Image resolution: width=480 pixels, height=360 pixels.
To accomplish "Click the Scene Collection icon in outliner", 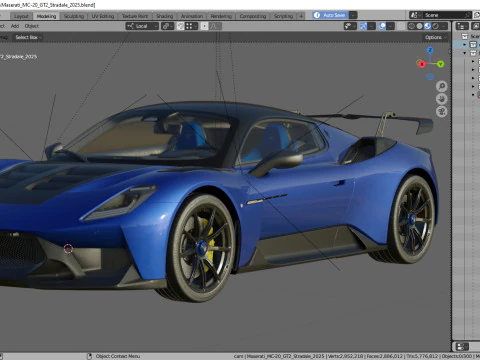I will pyautogui.click(x=465, y=36).
